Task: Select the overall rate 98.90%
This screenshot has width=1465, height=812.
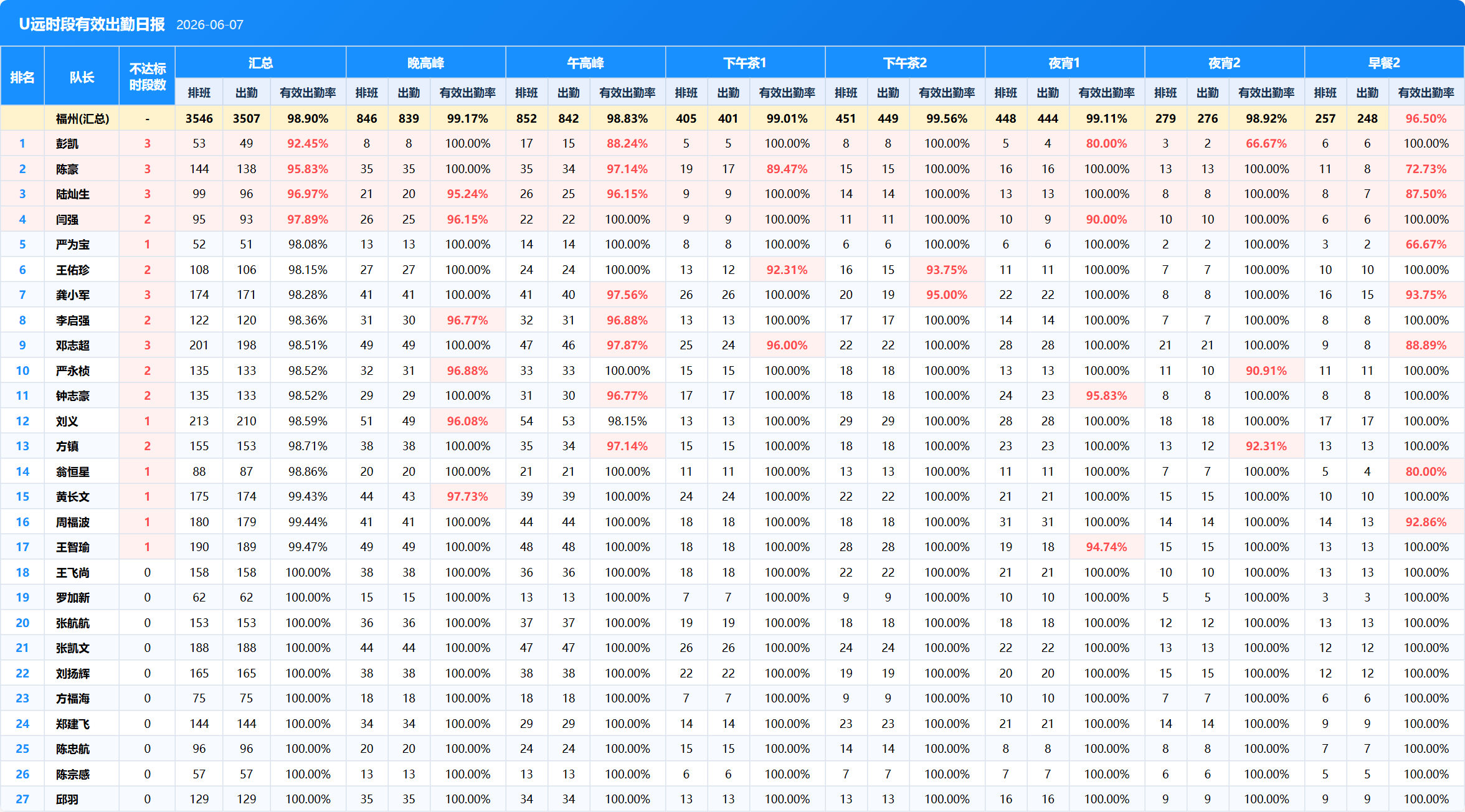Action: click(308, 118)
